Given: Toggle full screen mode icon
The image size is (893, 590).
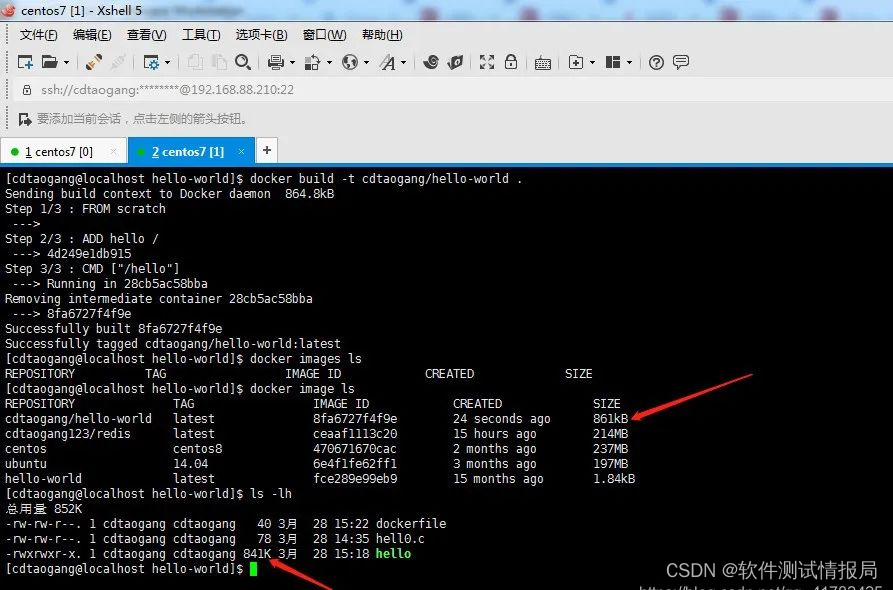Looking at the screenshot, I should click(x=487, y=62).
